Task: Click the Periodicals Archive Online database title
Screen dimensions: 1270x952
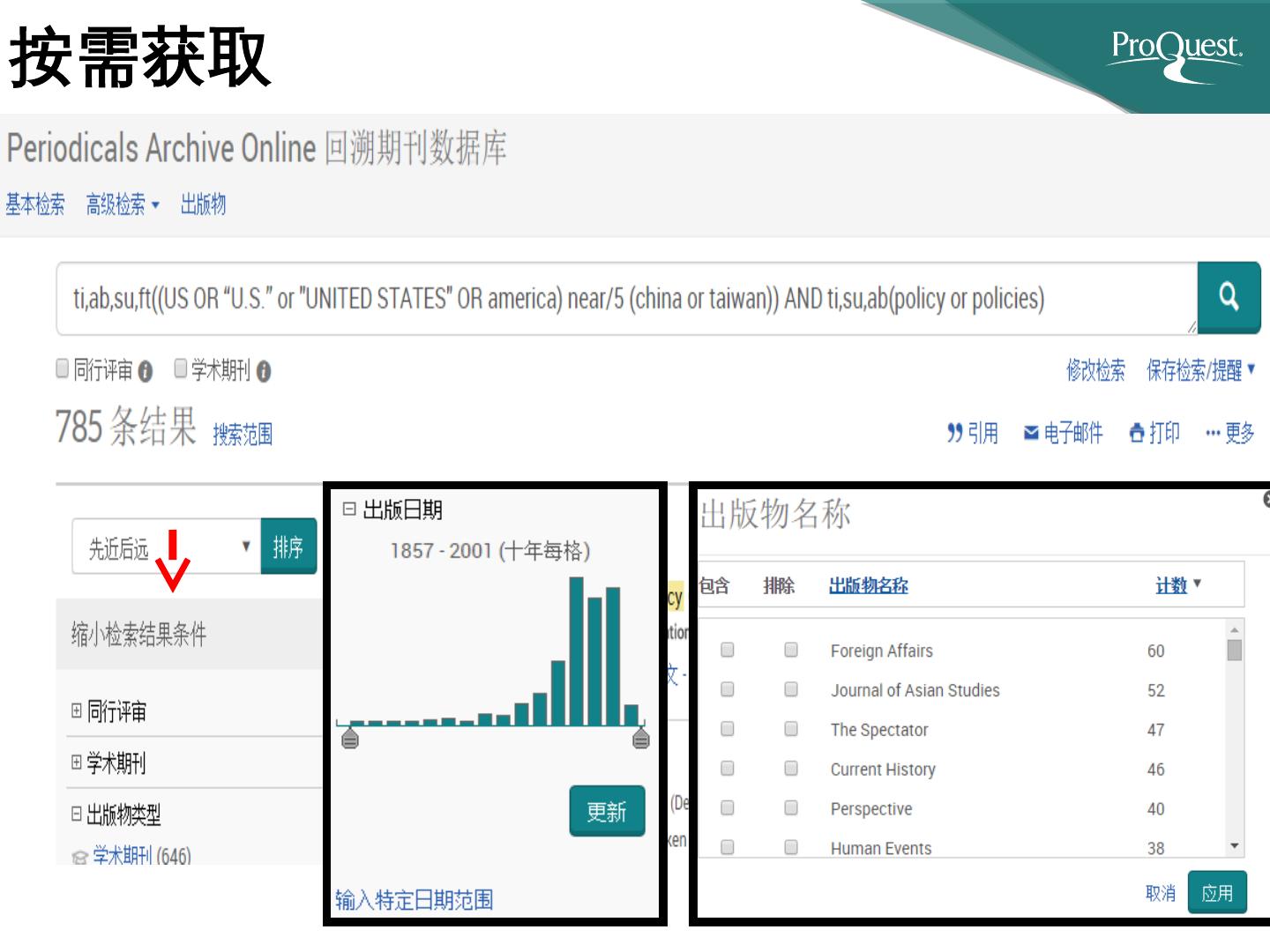Action: click(x=257, y=148)
